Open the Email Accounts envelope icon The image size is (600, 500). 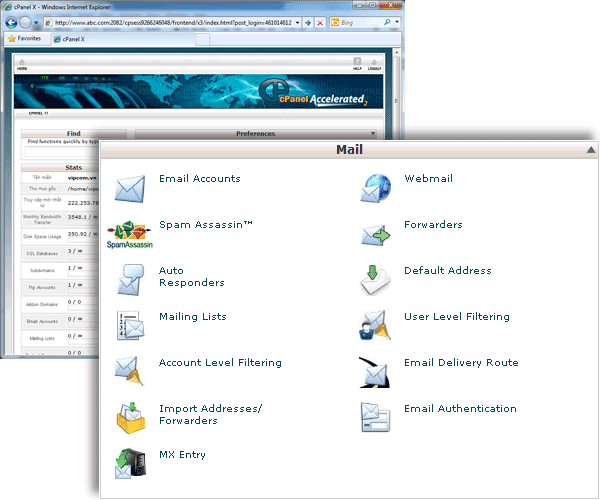tap(130, 188)
